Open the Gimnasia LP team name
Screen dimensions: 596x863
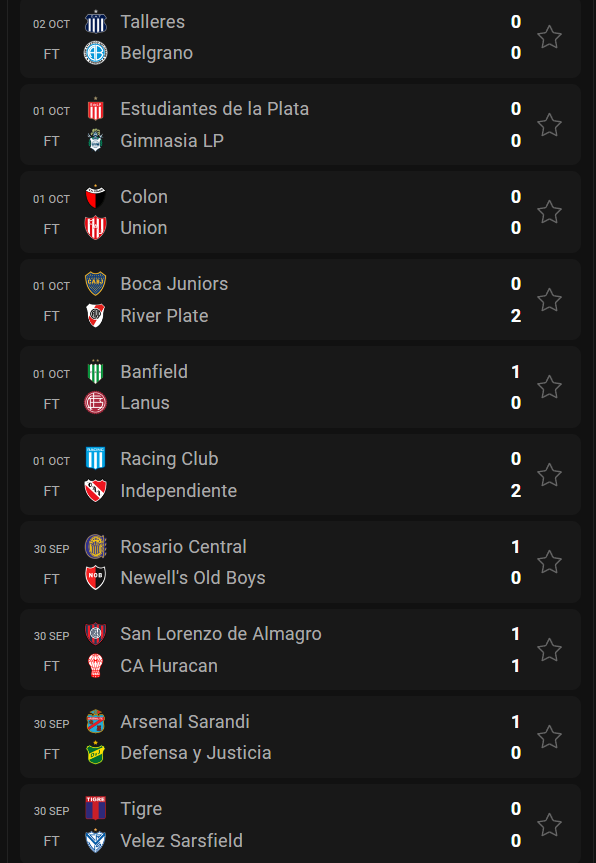172,141
